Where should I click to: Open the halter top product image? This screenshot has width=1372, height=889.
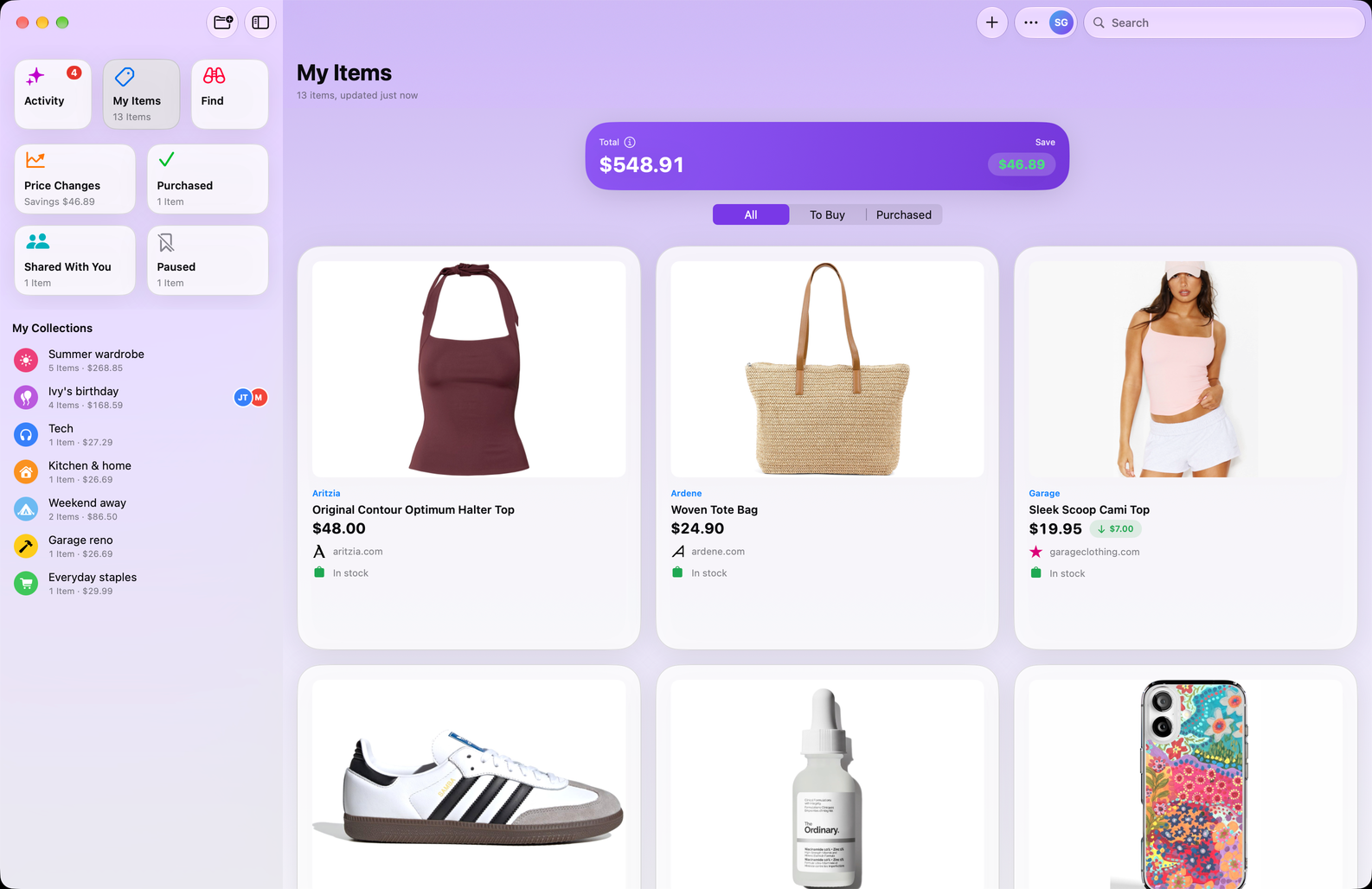[x=469, y=369]
